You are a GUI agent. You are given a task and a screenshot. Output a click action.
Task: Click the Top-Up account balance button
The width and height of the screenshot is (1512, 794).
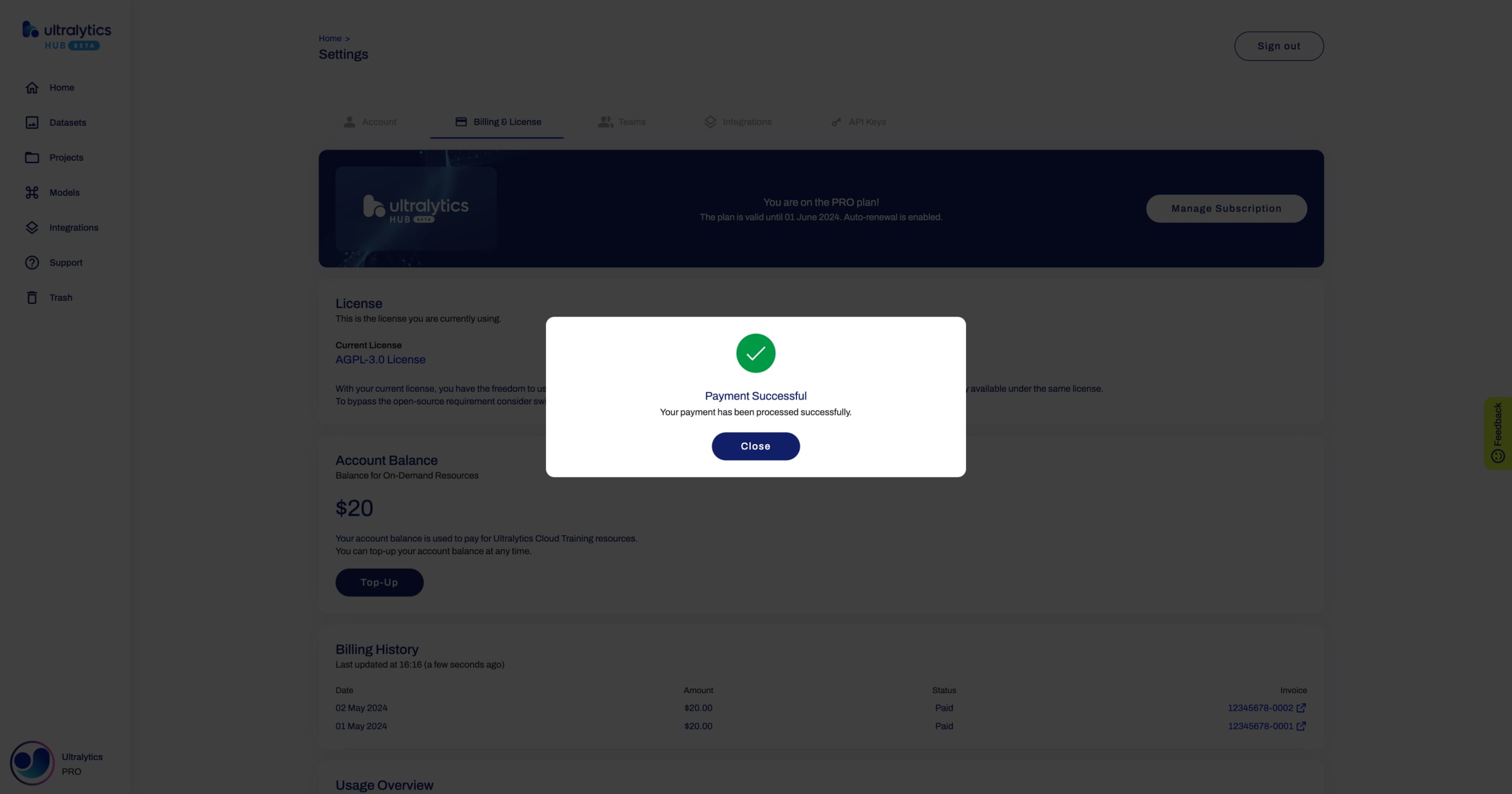379,582
